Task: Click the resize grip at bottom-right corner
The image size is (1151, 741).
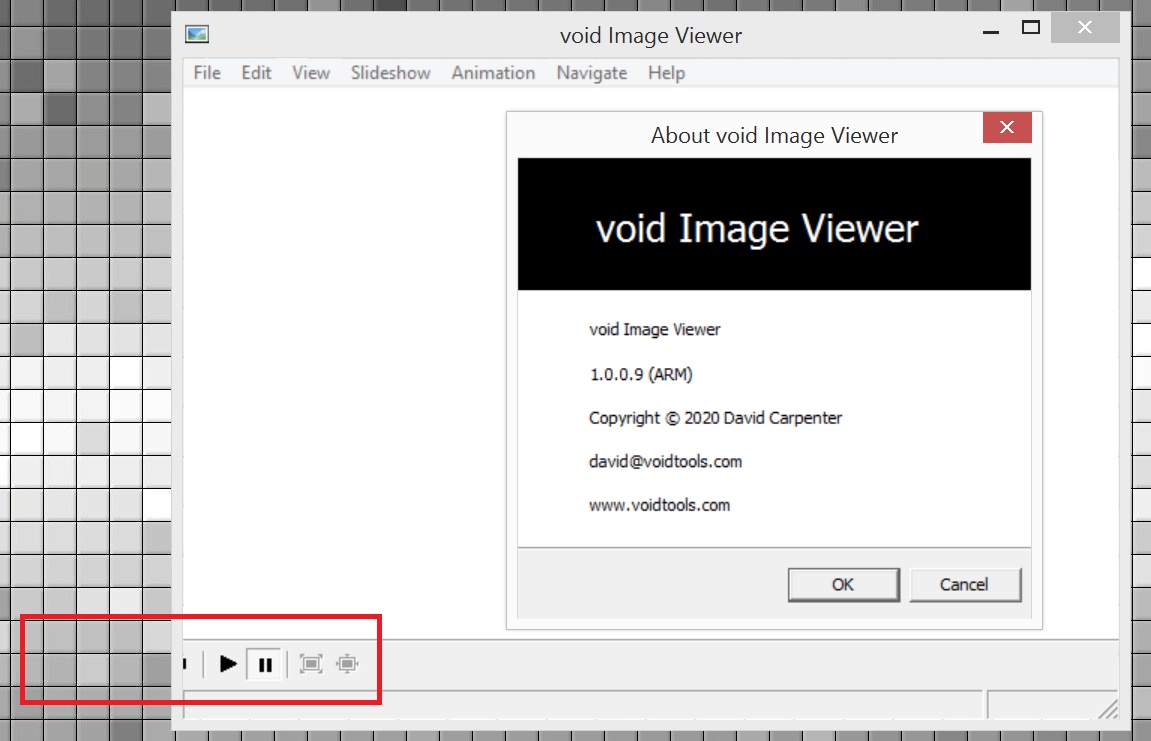Action: click(x=1110, y=712)
